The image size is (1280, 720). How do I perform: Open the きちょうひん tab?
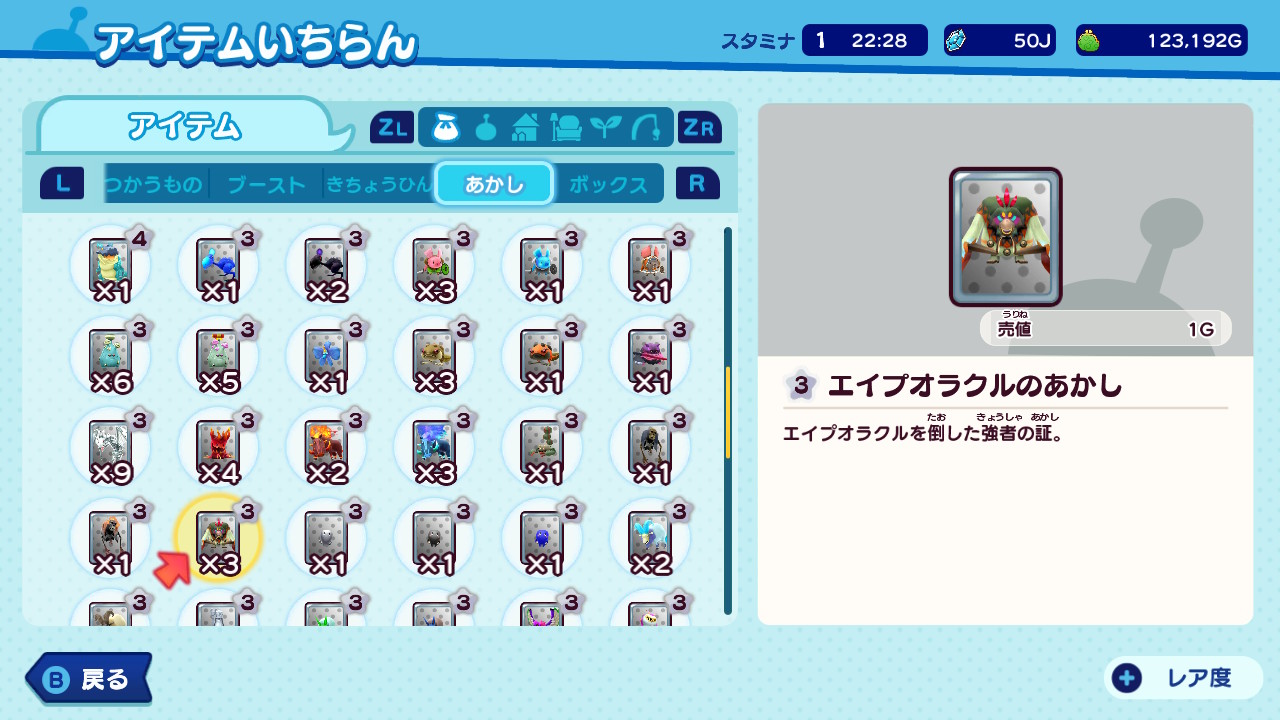pyautogui.click(x=378, y=184)
